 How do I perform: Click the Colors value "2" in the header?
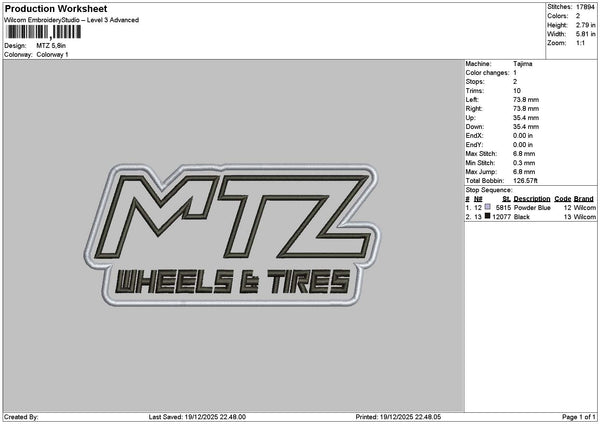578,16
